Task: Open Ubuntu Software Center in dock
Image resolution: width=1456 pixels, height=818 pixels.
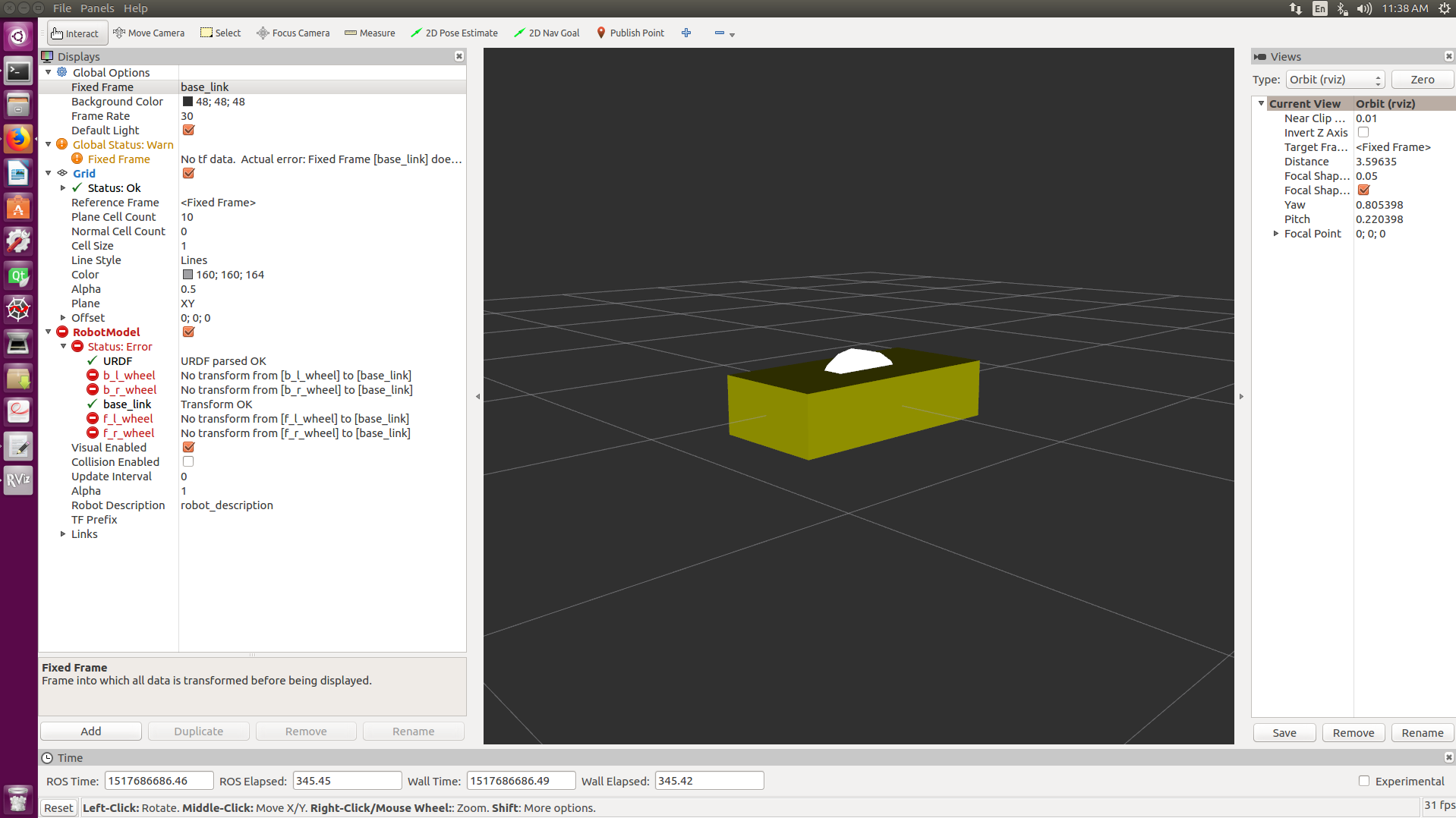Action: click(18, 208)
